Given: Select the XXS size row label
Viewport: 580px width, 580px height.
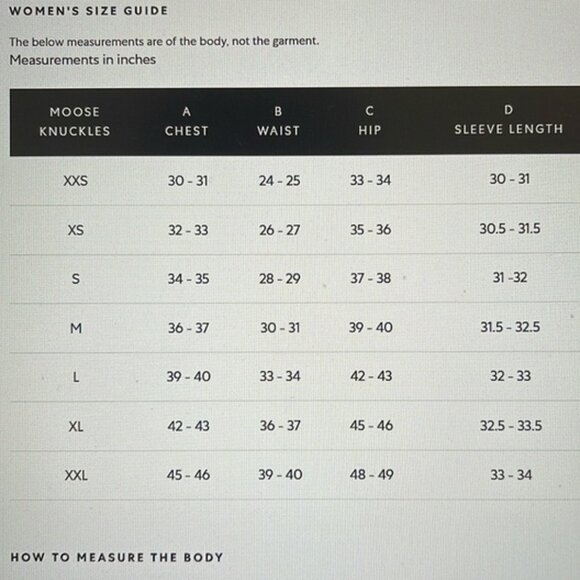Looking at the screenshot, I should pyautogui.click(x=75, y=181).
